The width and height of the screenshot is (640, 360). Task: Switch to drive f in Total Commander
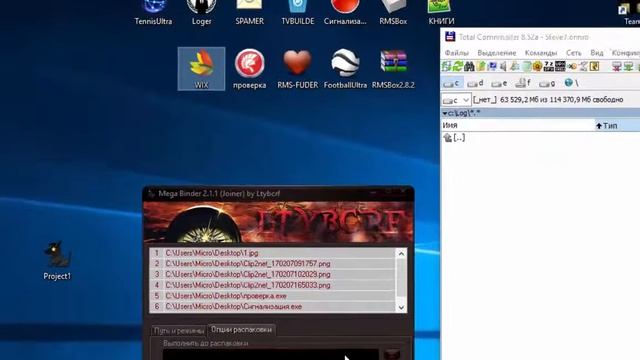pyautogui.click(x=523, y=83)
